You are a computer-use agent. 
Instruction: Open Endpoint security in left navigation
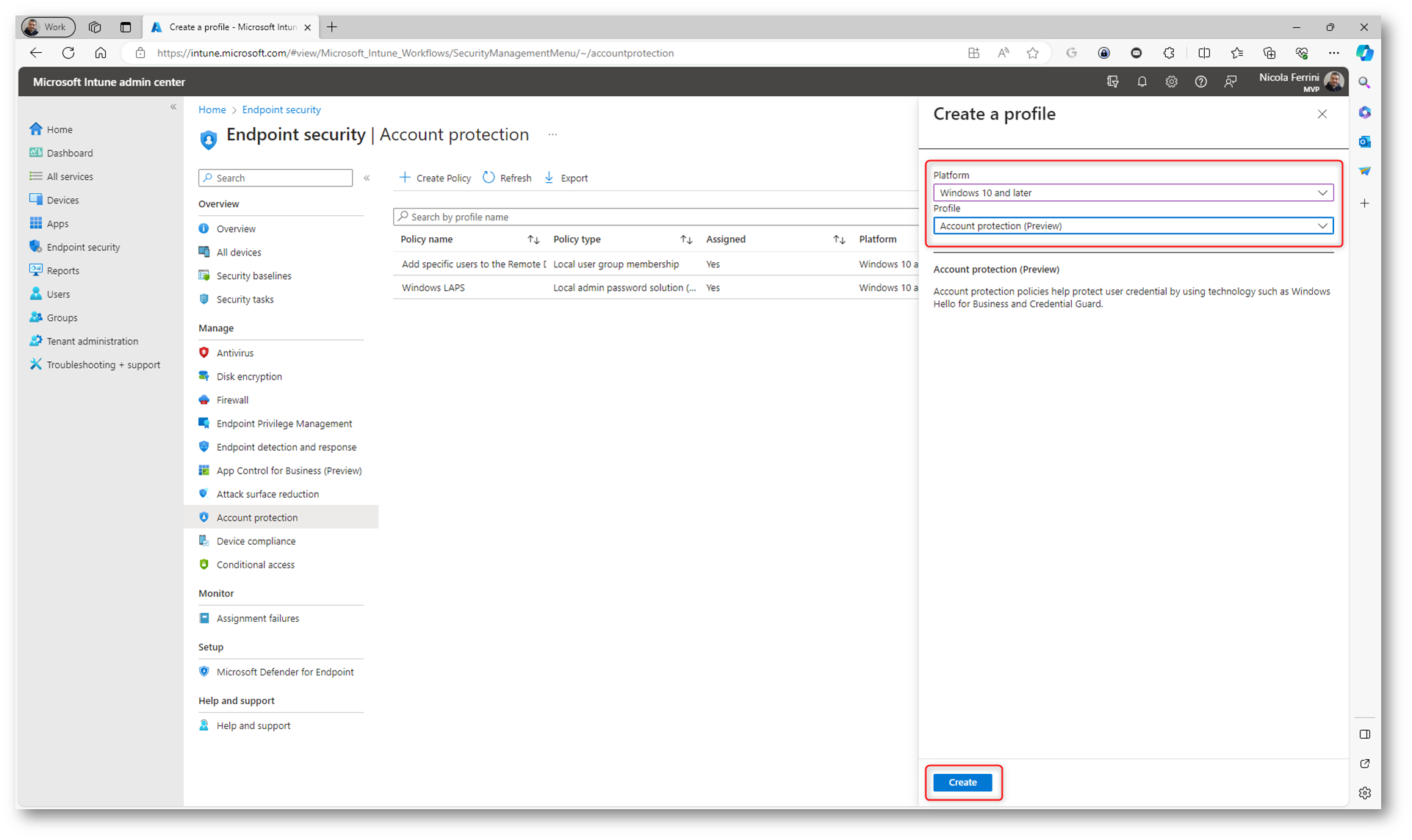coord(74,247)
